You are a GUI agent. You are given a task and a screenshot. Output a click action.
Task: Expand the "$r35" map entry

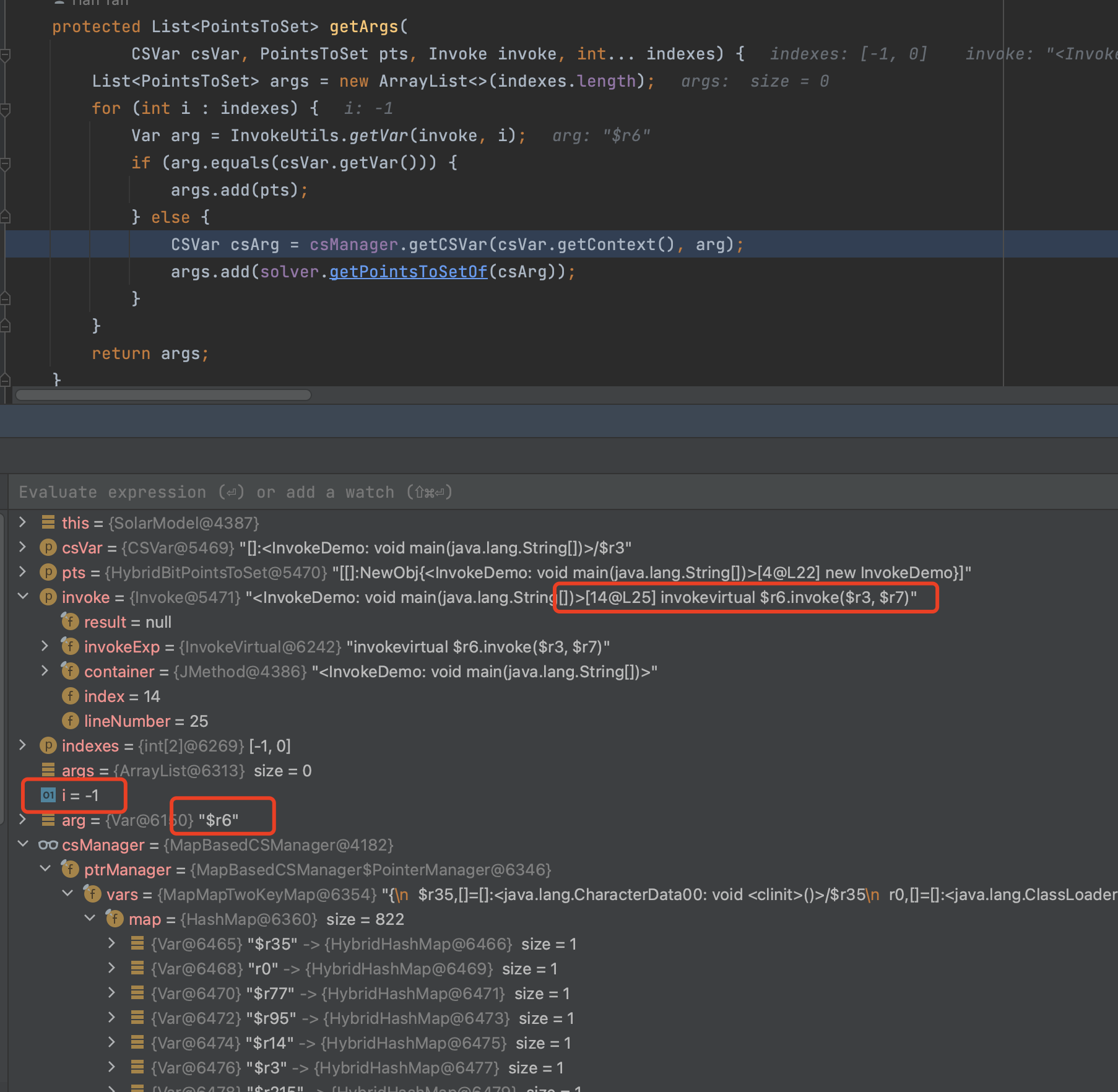(x=112, y=943)
